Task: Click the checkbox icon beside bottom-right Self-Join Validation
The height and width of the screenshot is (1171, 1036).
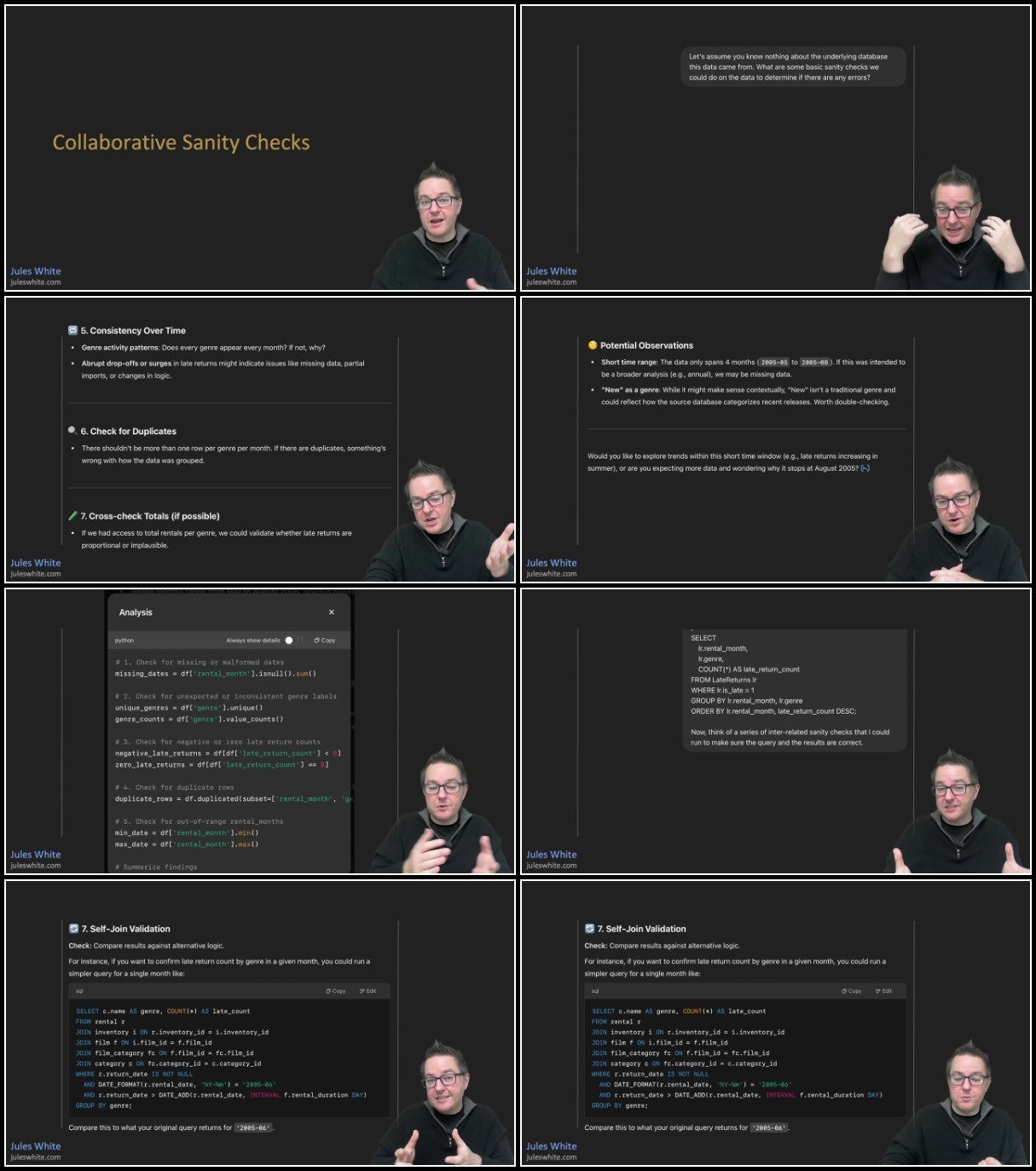Action: coord(589,929)
